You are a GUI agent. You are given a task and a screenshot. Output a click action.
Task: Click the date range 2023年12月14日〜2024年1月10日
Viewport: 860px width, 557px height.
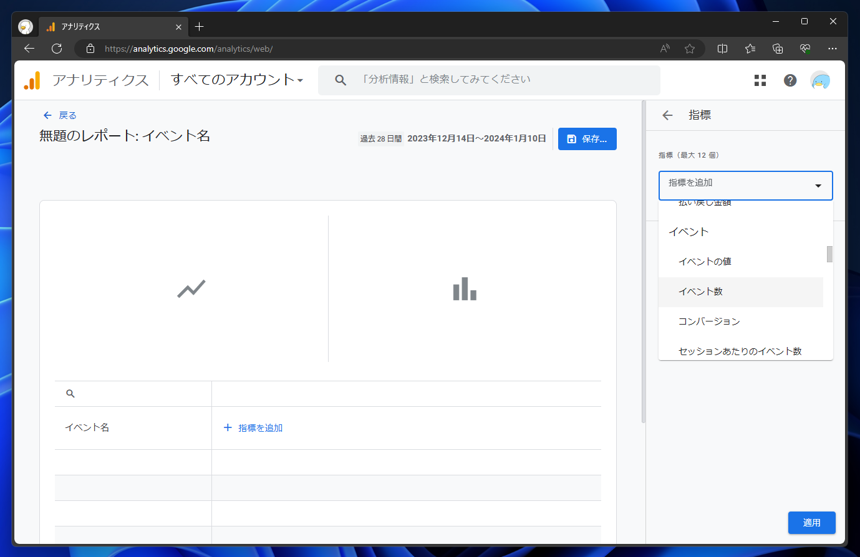pos(476,138)
